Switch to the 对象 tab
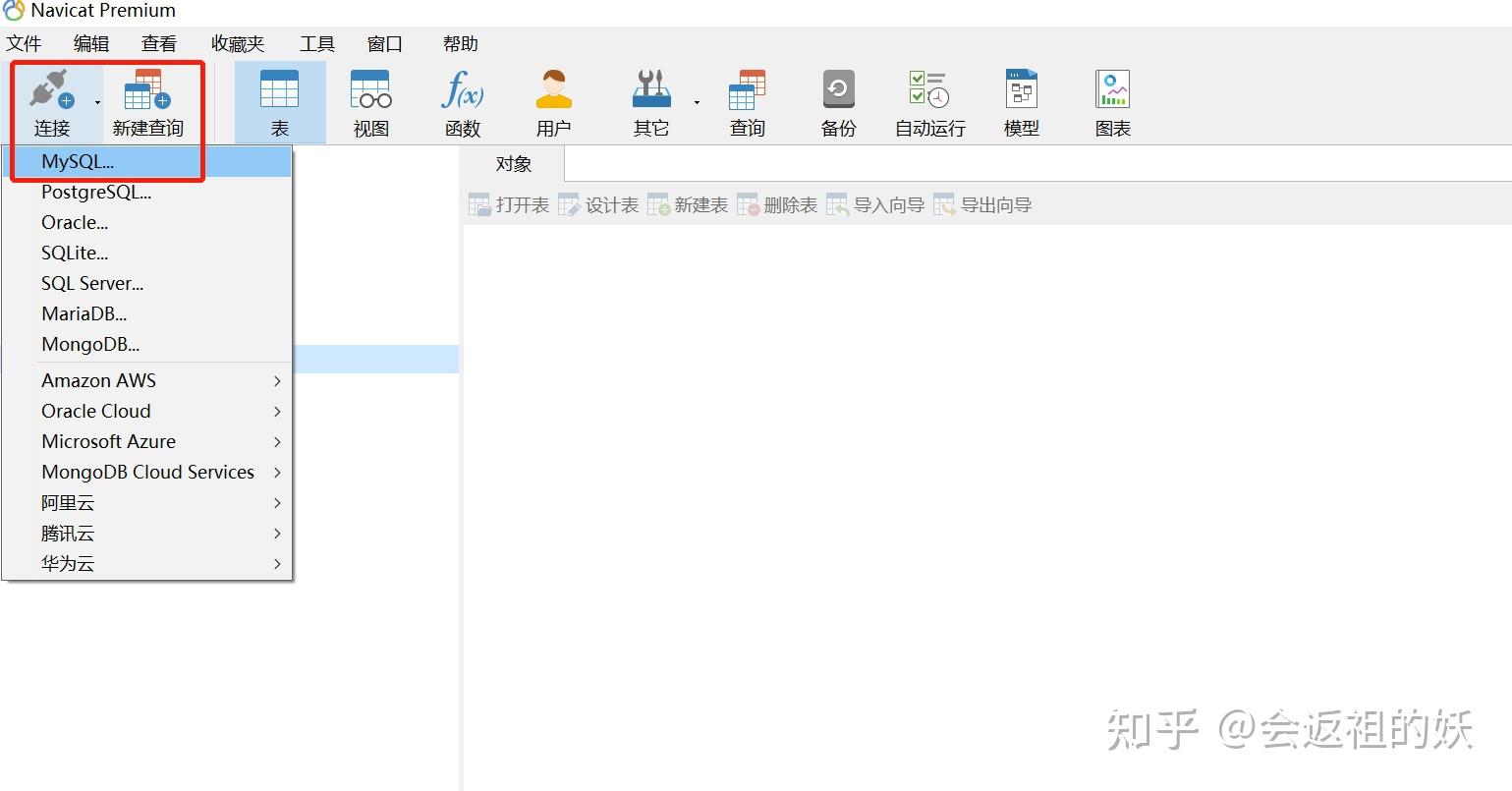Viewport: 1512px width, 791px height. (514, 165)
